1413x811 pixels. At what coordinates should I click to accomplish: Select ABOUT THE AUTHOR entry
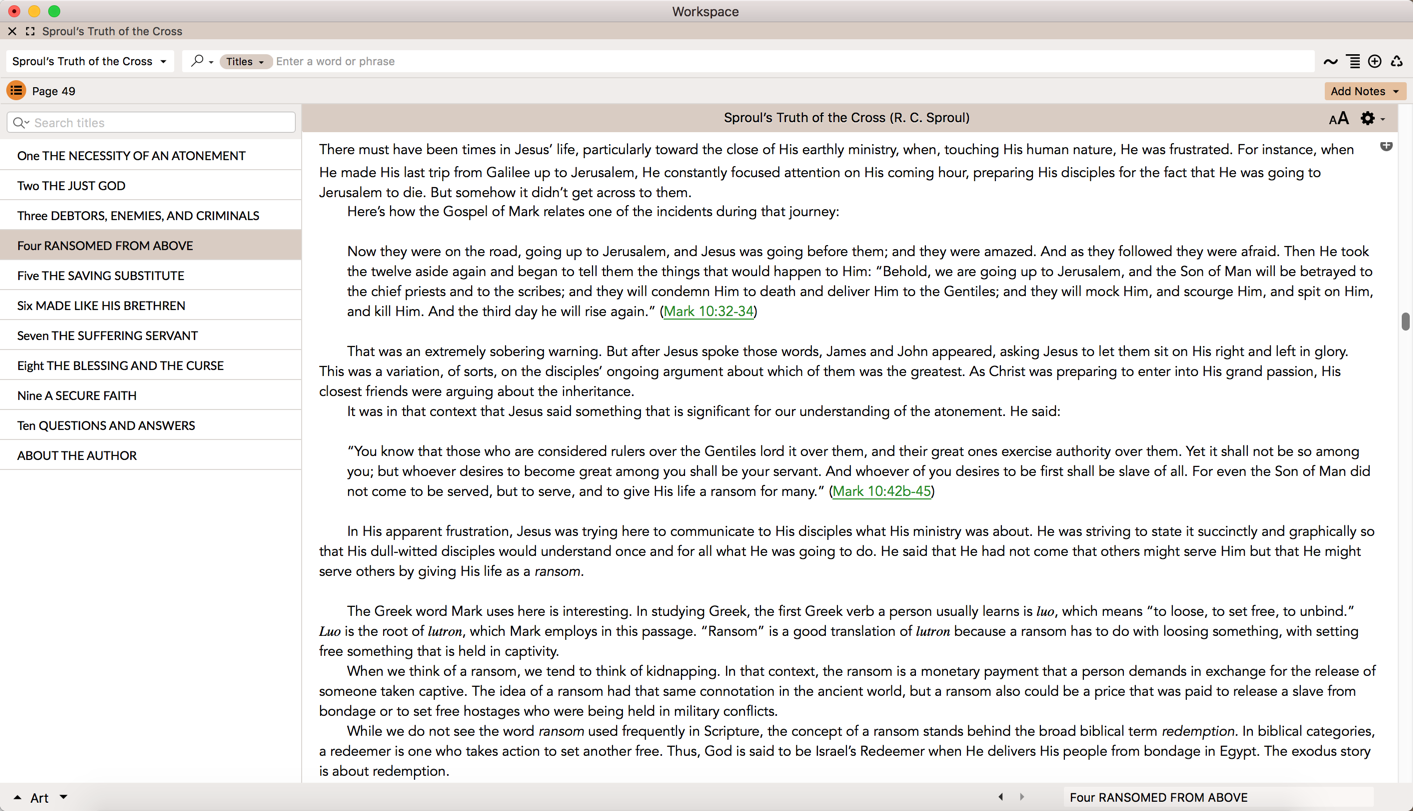tap(150, 455)
